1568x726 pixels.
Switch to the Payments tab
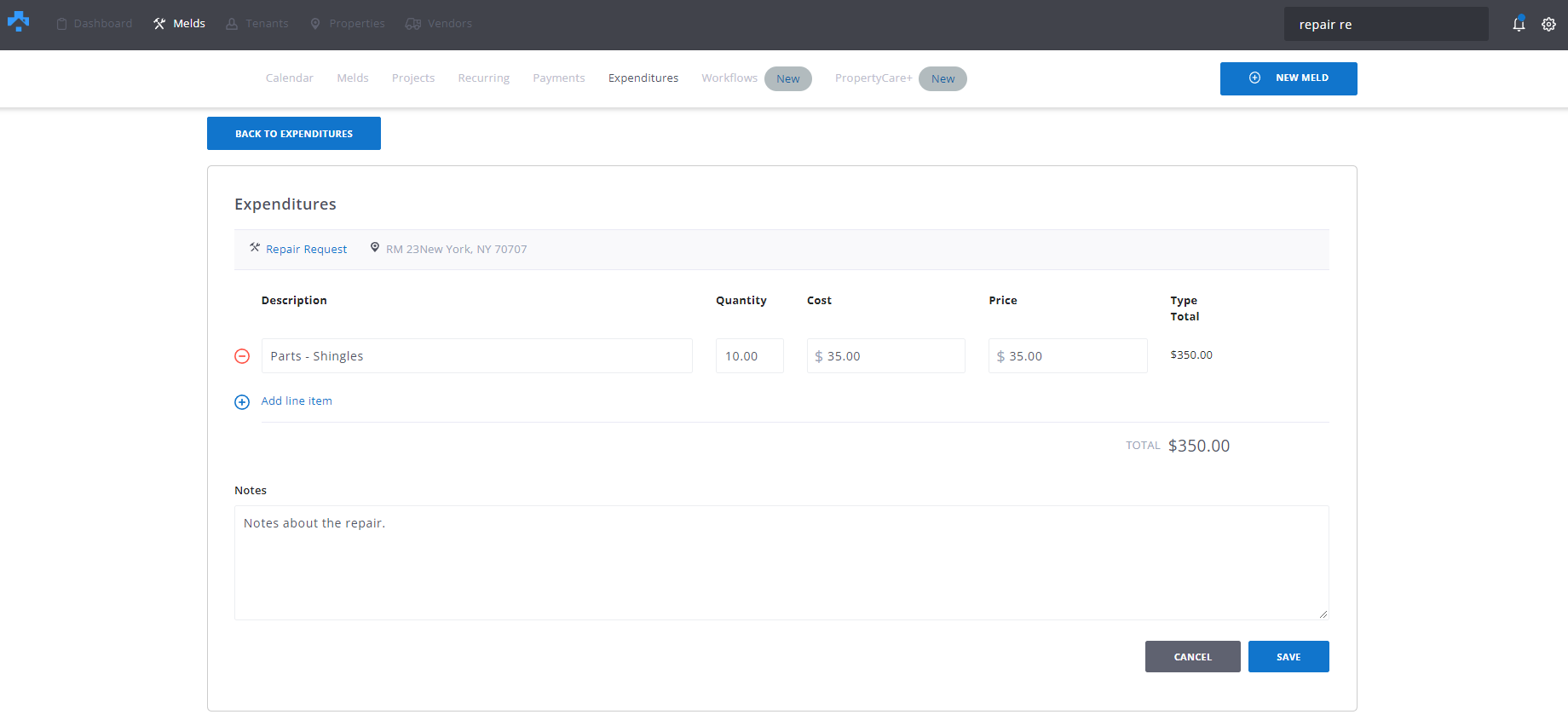pos(559,78)
